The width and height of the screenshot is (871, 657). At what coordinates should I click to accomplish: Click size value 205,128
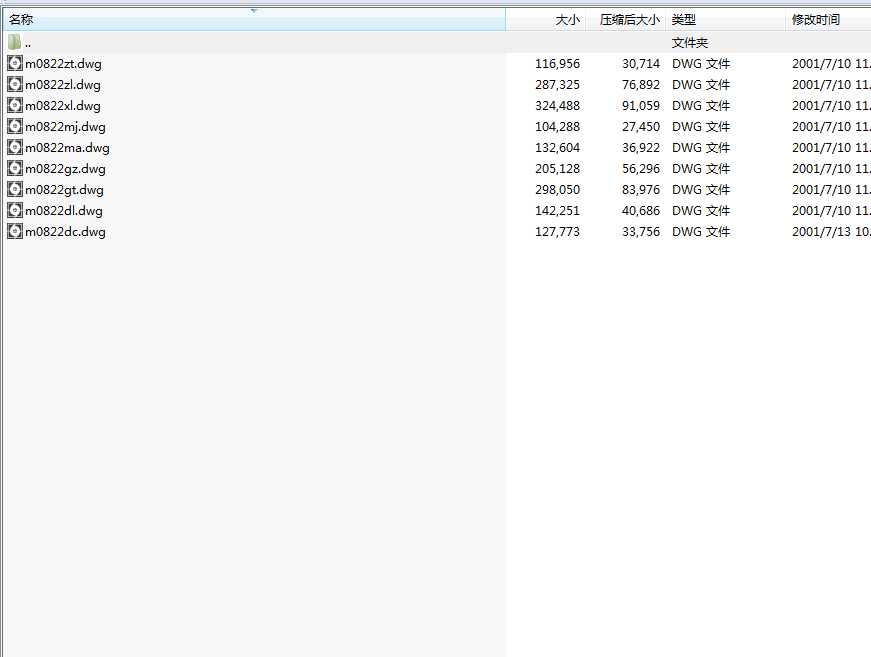point(557,169)
